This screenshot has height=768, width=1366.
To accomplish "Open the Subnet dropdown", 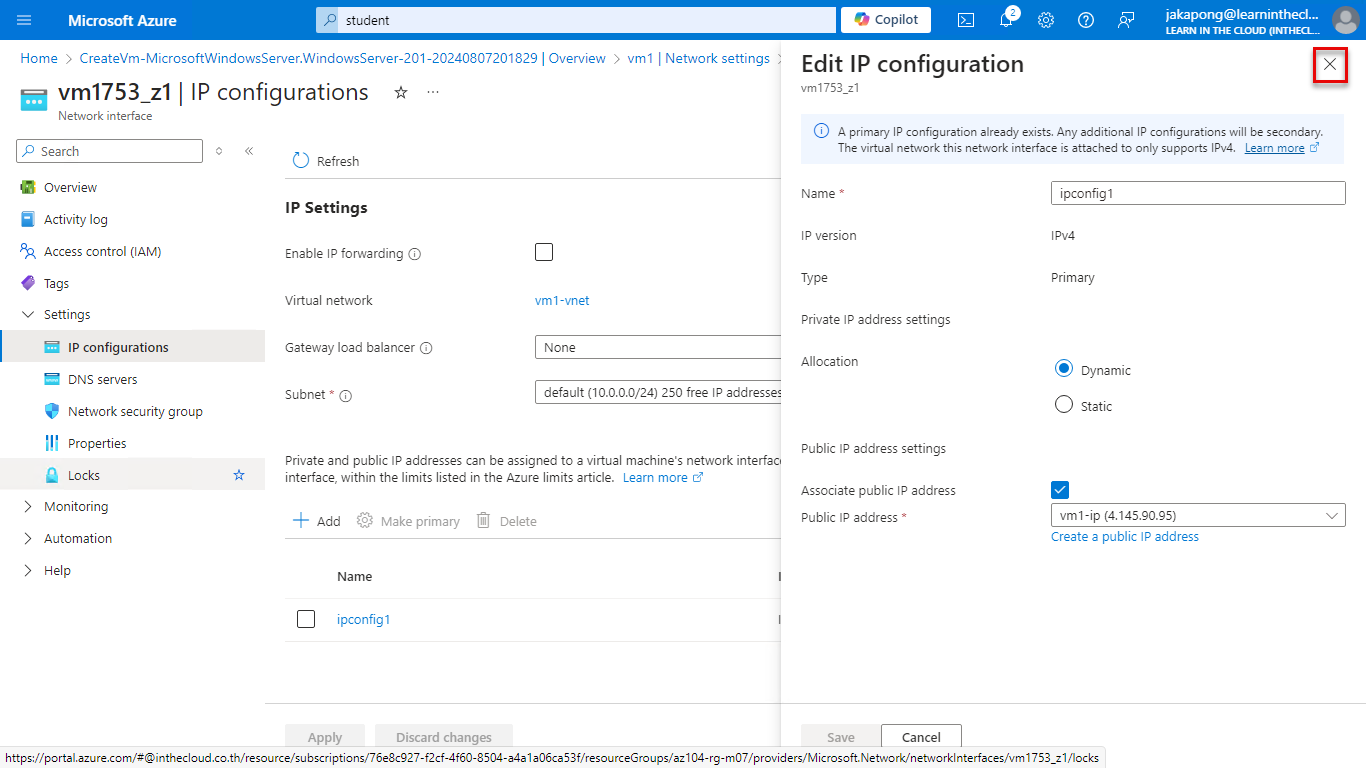I will pos(658,392).
